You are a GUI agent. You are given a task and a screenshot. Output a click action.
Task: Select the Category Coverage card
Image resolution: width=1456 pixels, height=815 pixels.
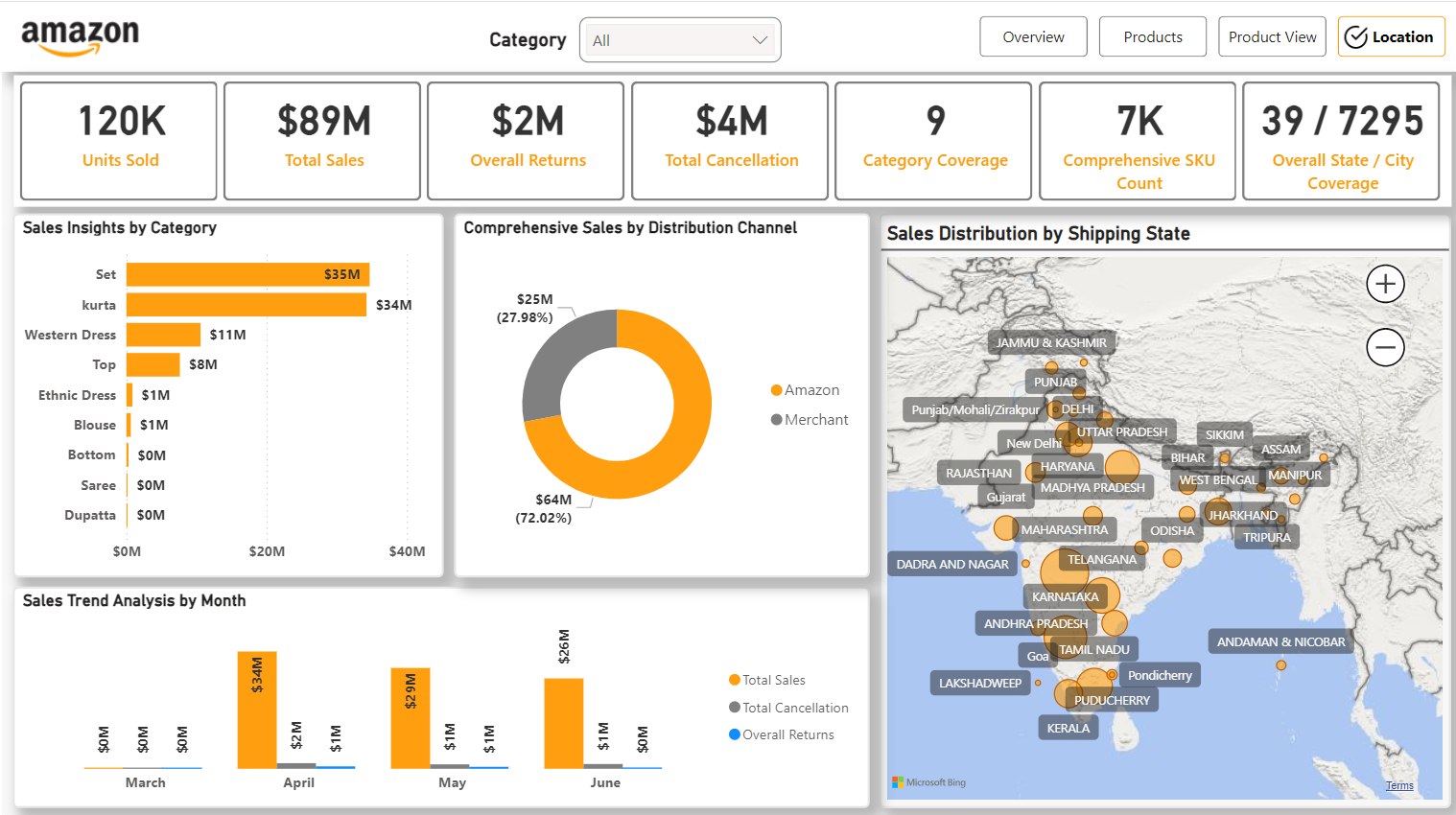click(x=933, y=141)
